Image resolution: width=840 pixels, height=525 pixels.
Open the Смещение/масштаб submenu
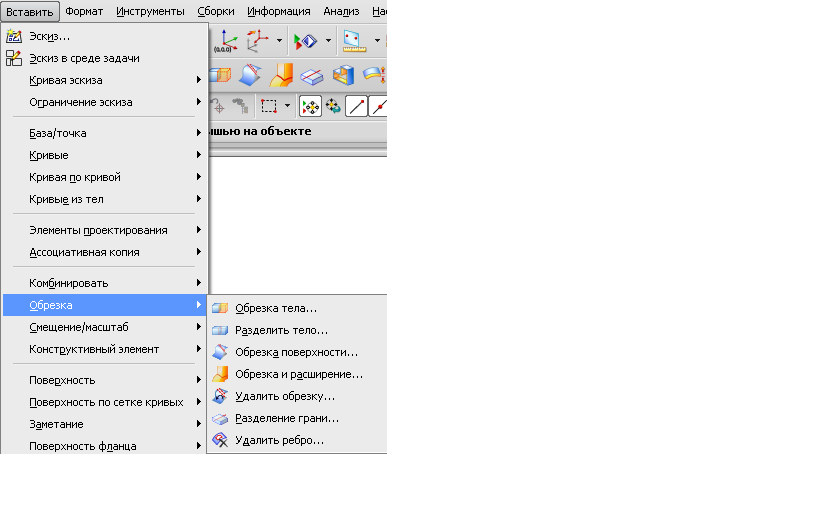tap(104, 327)
